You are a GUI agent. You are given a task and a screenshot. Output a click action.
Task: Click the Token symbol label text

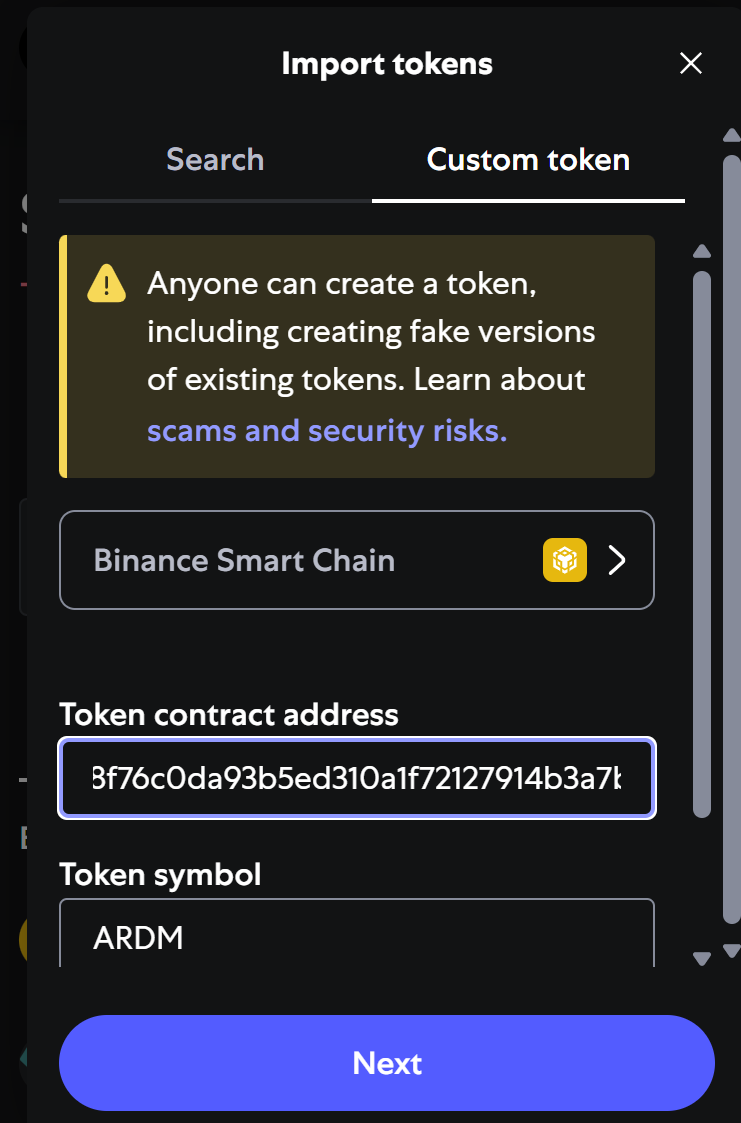[x=160, y=874]
